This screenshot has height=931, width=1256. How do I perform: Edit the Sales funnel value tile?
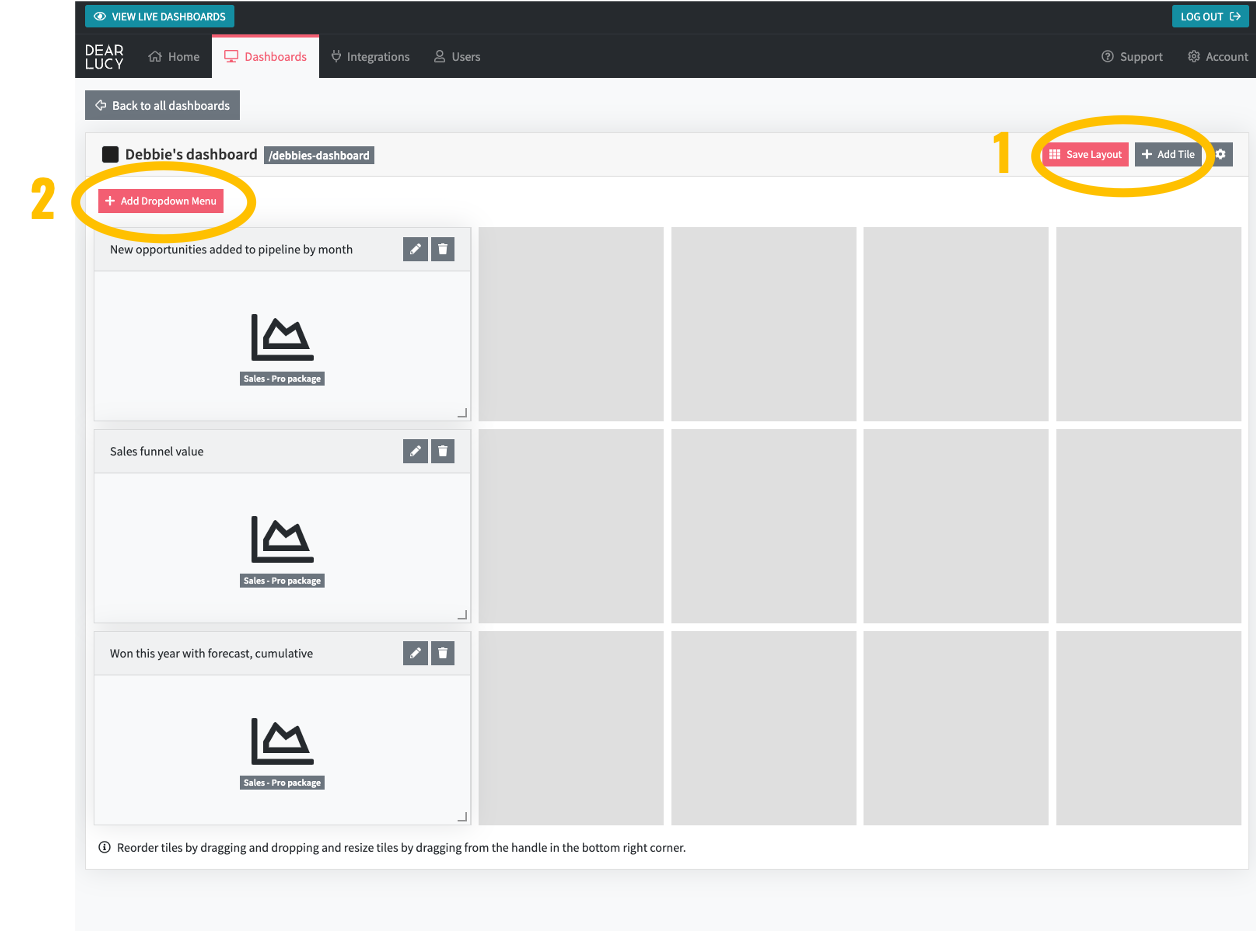(x=415, y=451)
